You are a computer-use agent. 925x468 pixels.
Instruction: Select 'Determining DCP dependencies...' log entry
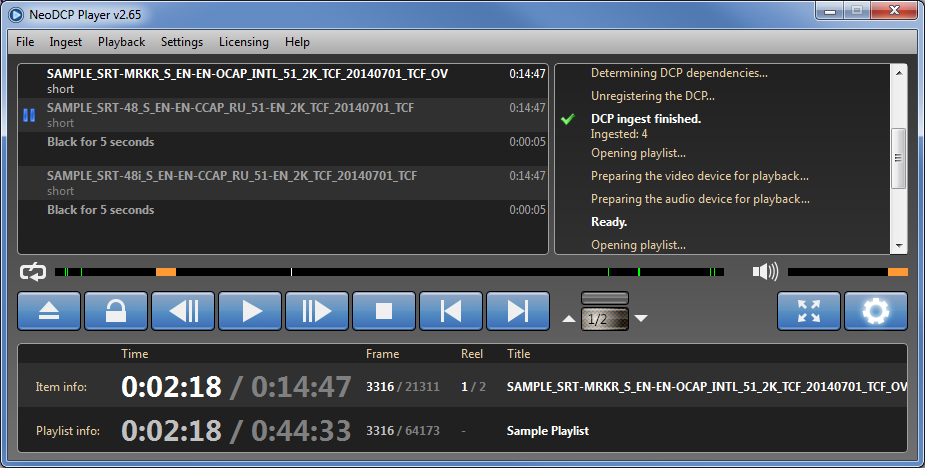680,73
